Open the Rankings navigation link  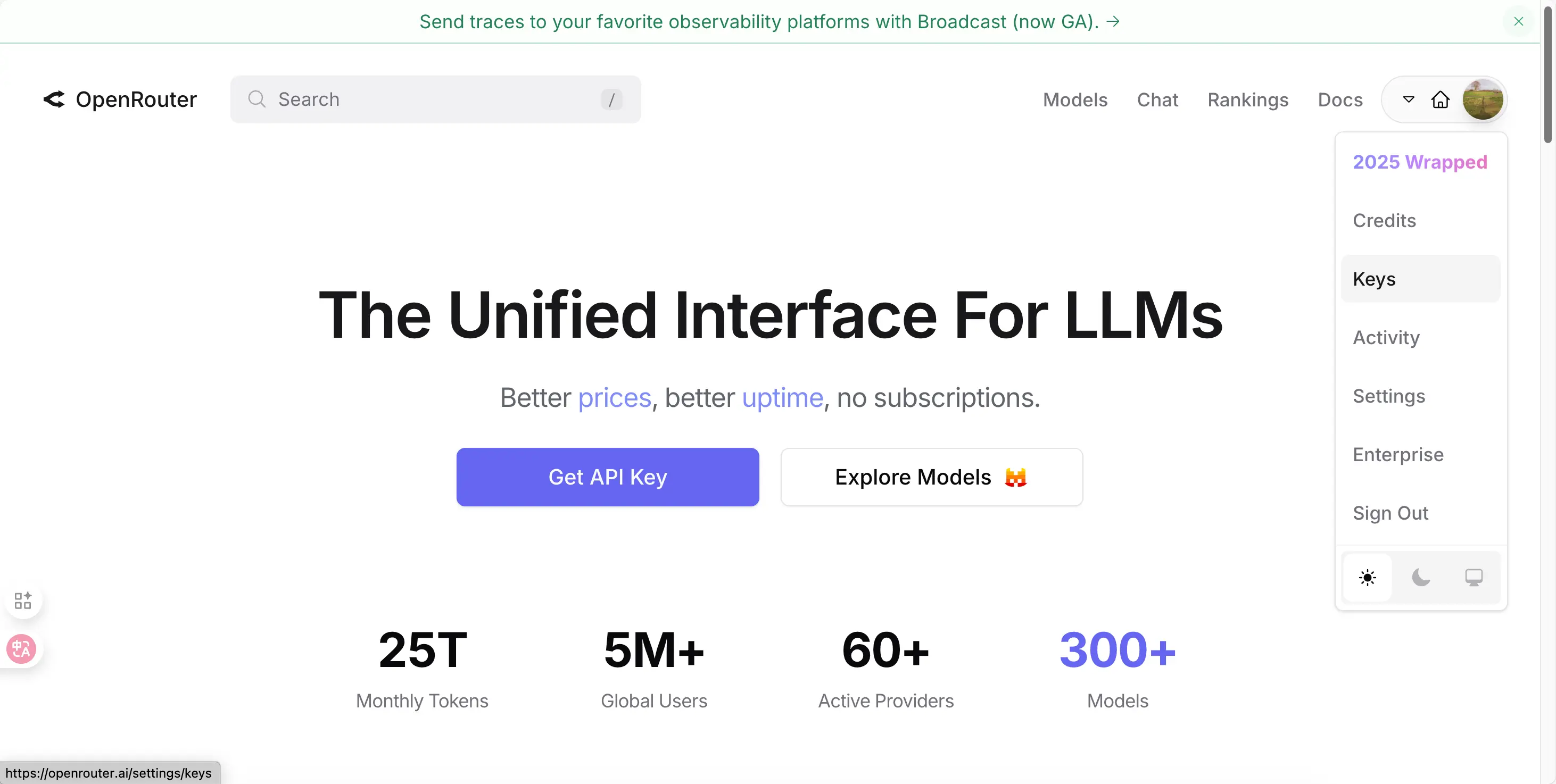point(1247,99)
